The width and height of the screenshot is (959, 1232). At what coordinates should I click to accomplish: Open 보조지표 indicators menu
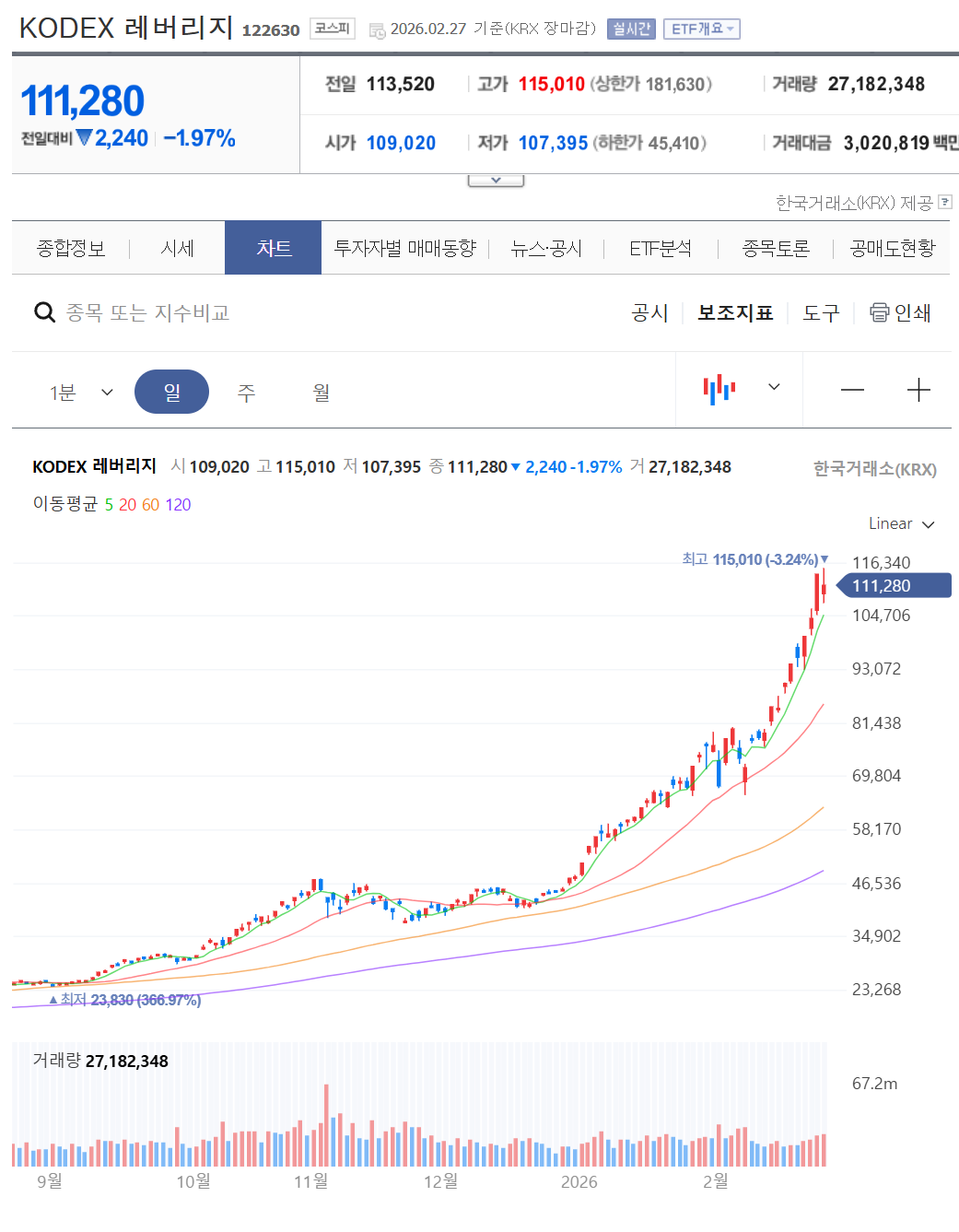click(735, 312)
